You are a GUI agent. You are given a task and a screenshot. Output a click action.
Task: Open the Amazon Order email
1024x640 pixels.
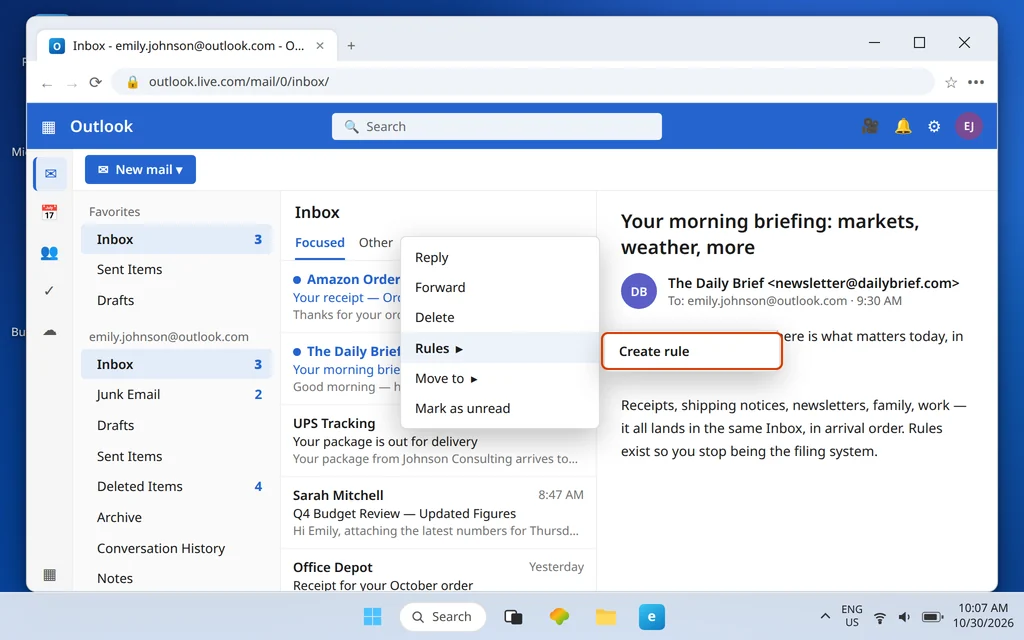click(341, 297)
